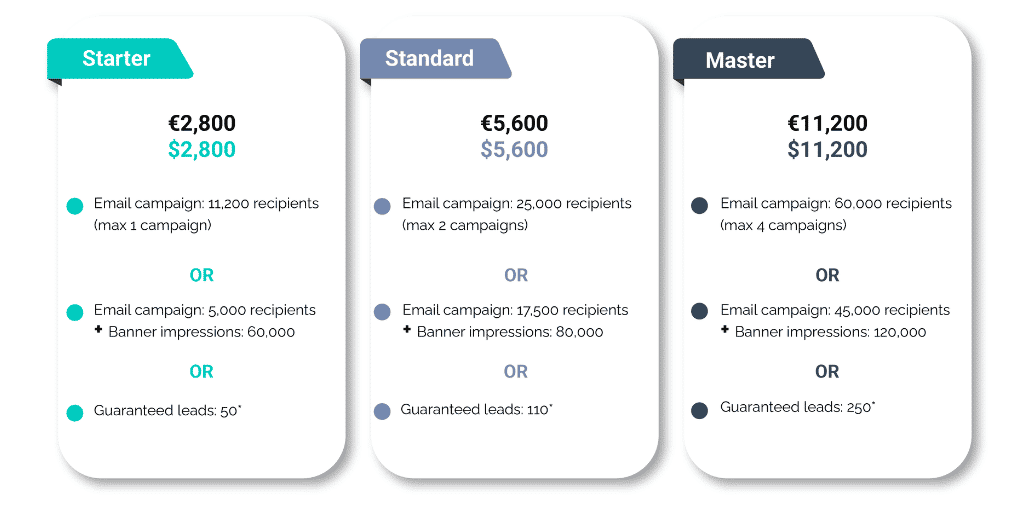The height and width of the screenshot is (508, 1024).
Task: Click bullet next to Guaranteed leads: 110
Action: coord(382,411)
